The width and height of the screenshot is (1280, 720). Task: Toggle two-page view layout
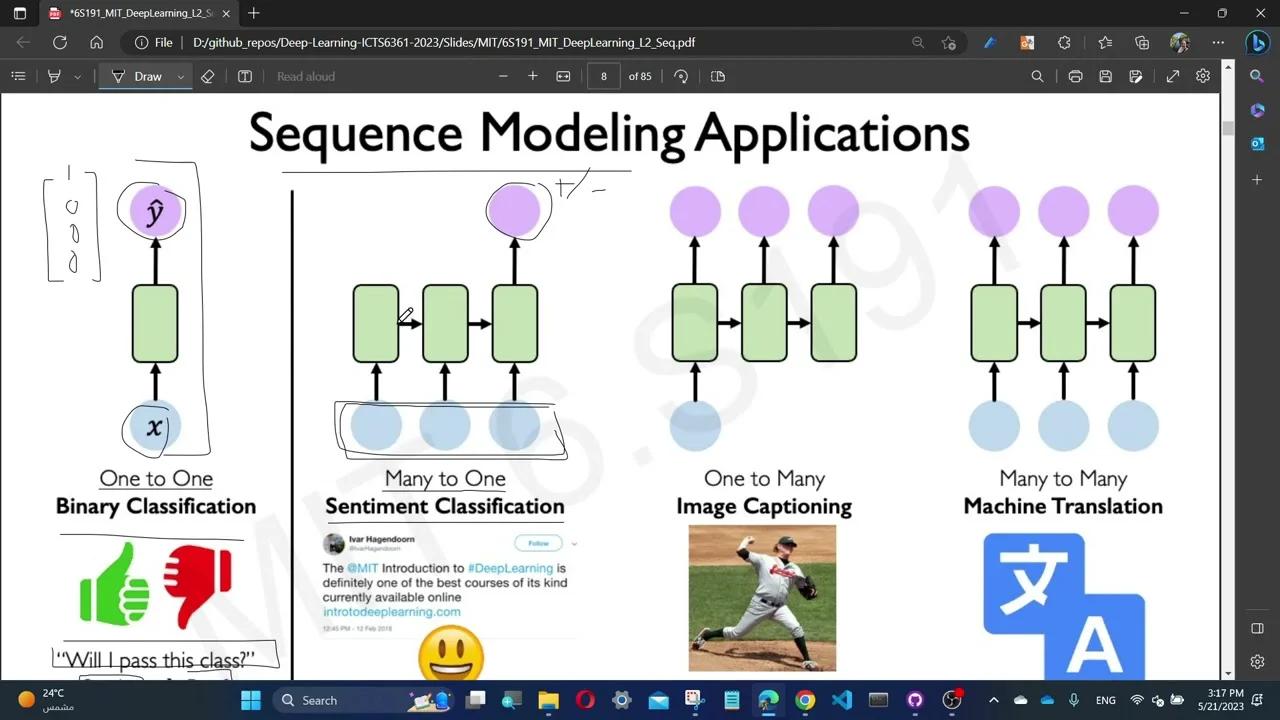point(717,76)
